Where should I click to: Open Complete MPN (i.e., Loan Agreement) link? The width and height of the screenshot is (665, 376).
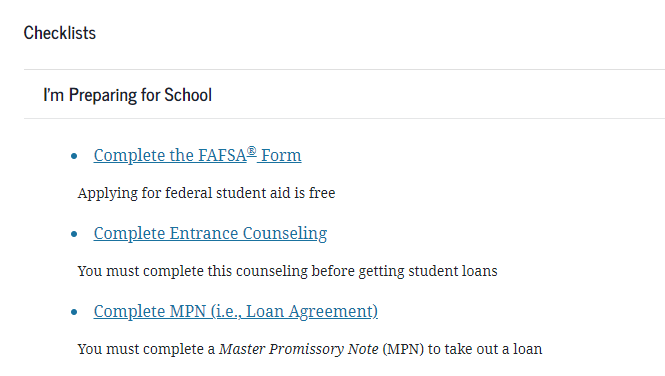(x=235, y=311)
